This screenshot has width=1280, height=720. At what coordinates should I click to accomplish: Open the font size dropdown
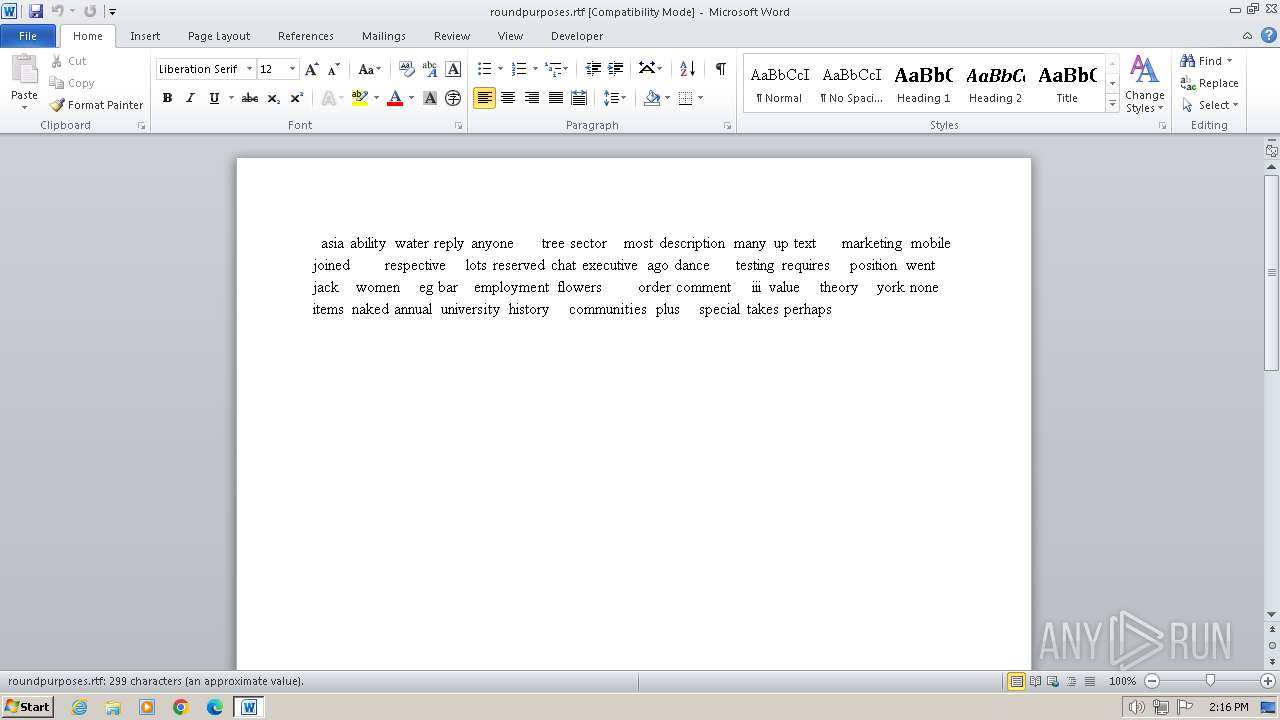pos(293,69)
